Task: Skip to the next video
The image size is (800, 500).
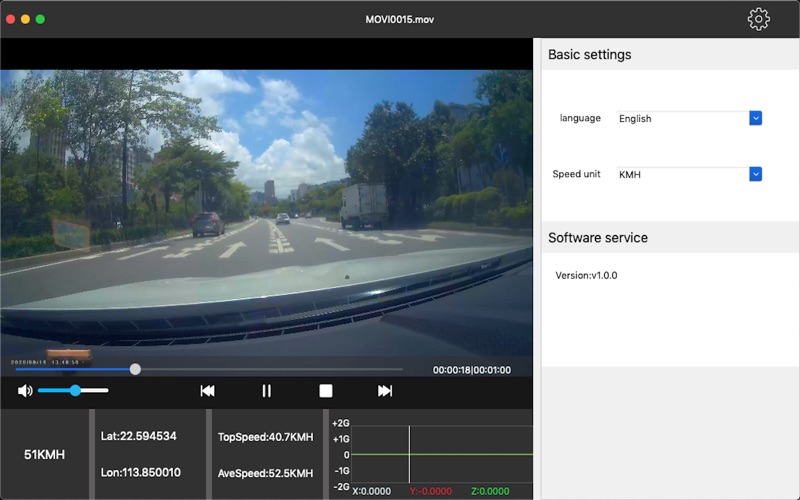Action: [x=385, y=391]
